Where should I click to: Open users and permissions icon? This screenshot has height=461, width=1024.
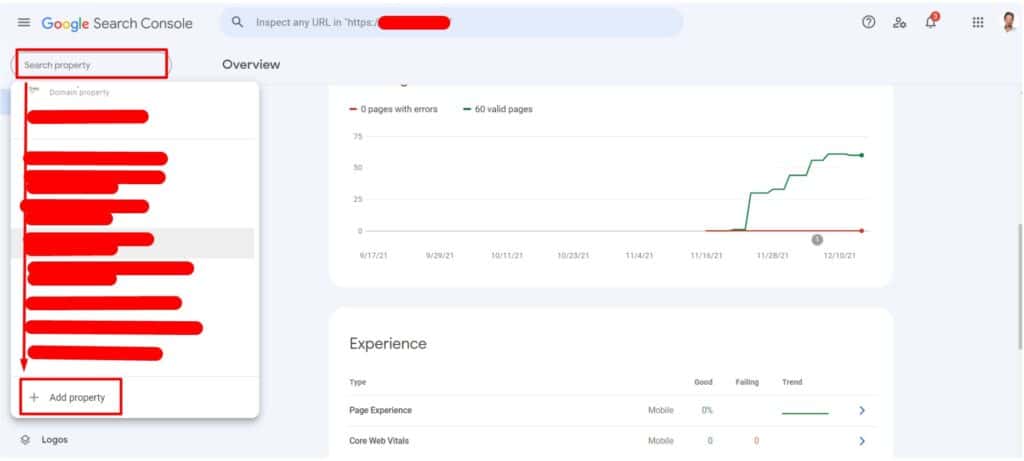point(900,23)
